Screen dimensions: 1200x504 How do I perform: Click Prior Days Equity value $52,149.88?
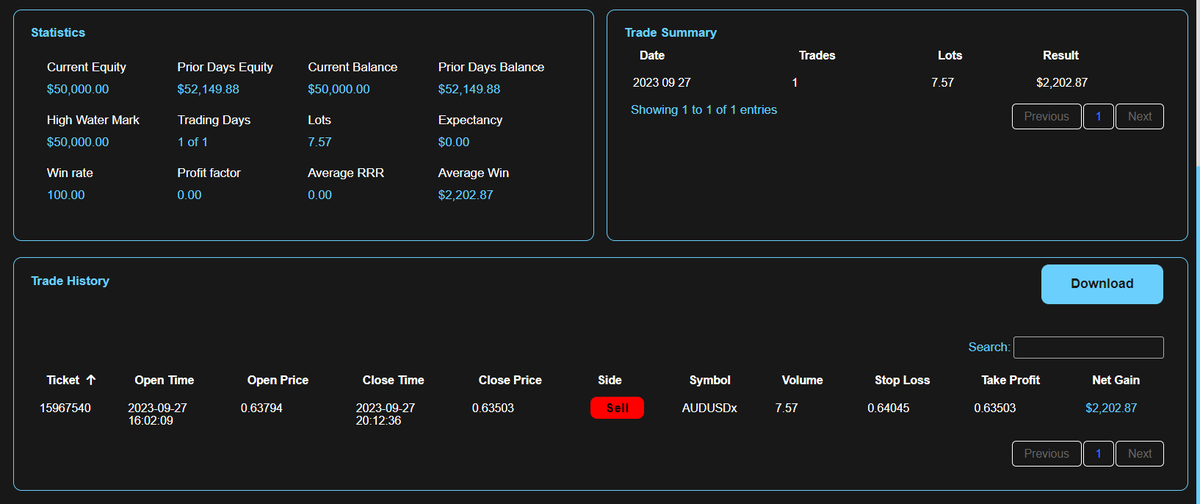(x=208, y=89)
